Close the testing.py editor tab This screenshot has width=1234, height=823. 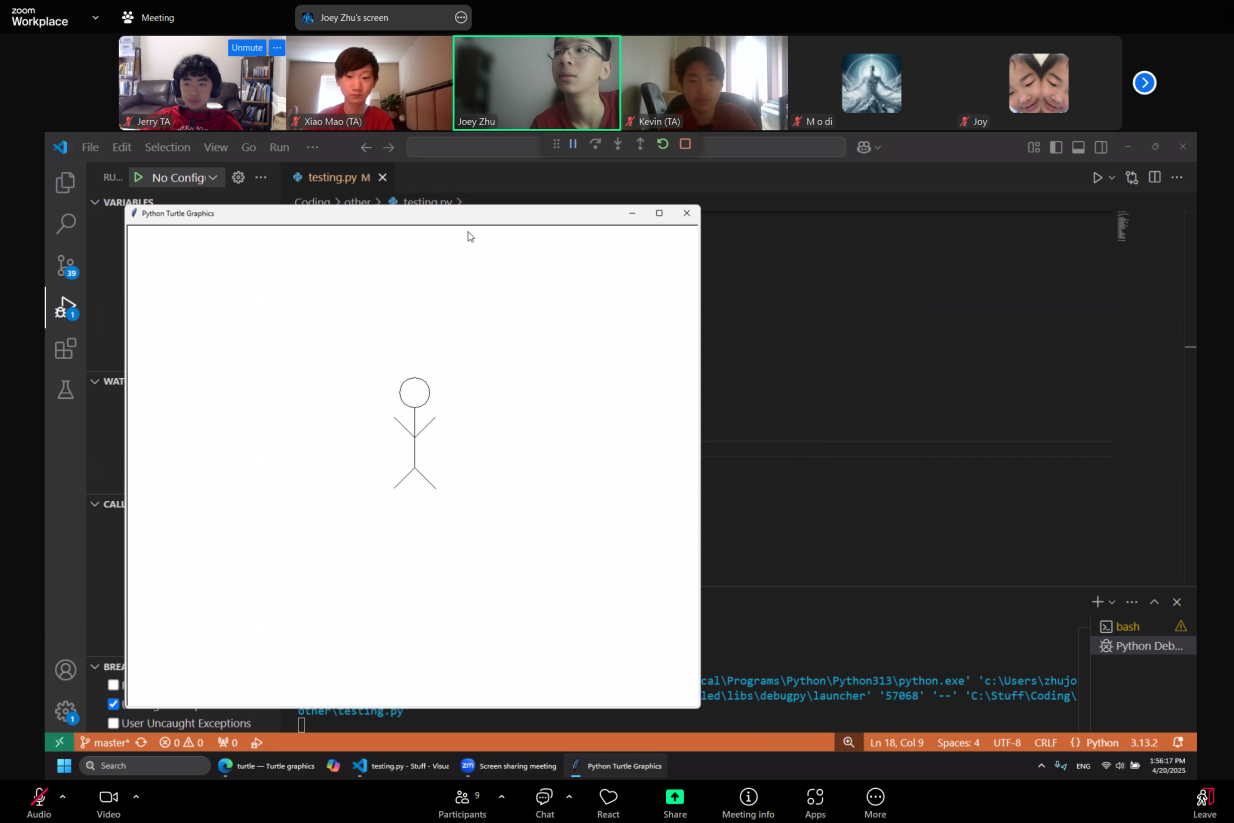pyautogui.click(x=382, y=177)
